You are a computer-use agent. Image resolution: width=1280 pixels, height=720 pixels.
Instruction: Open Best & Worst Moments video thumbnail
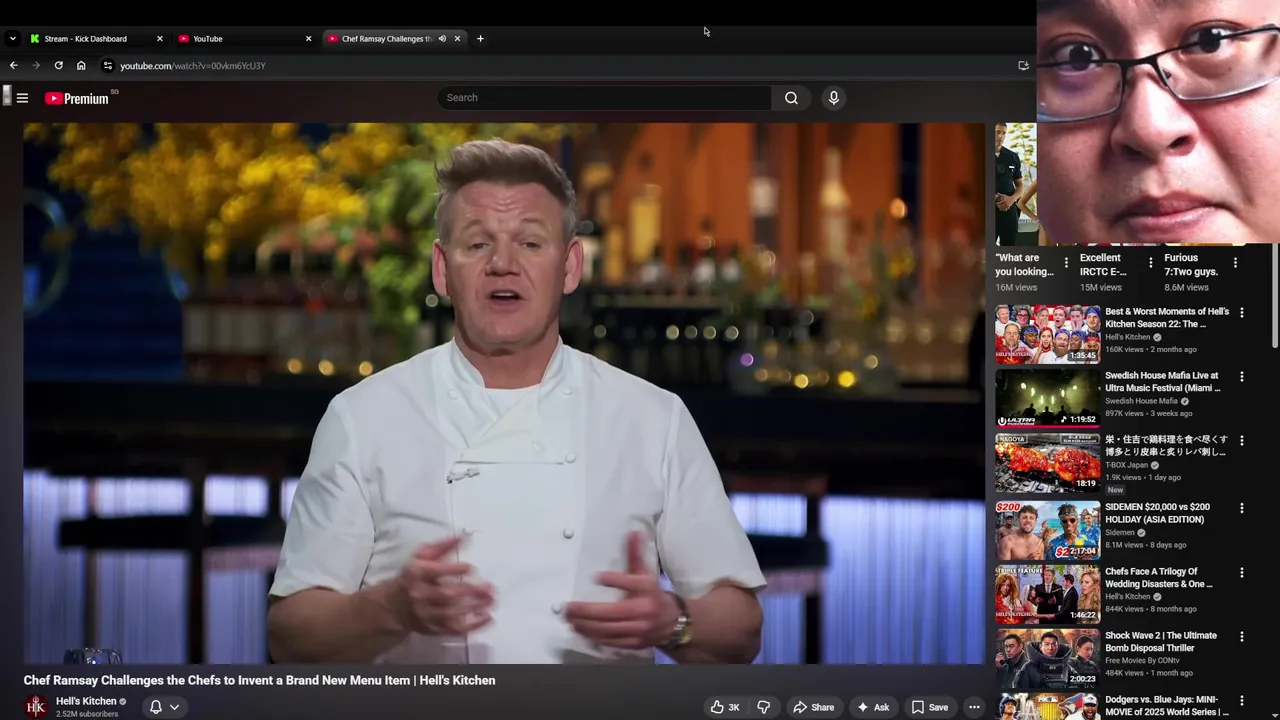click(x=1047, y=334)
